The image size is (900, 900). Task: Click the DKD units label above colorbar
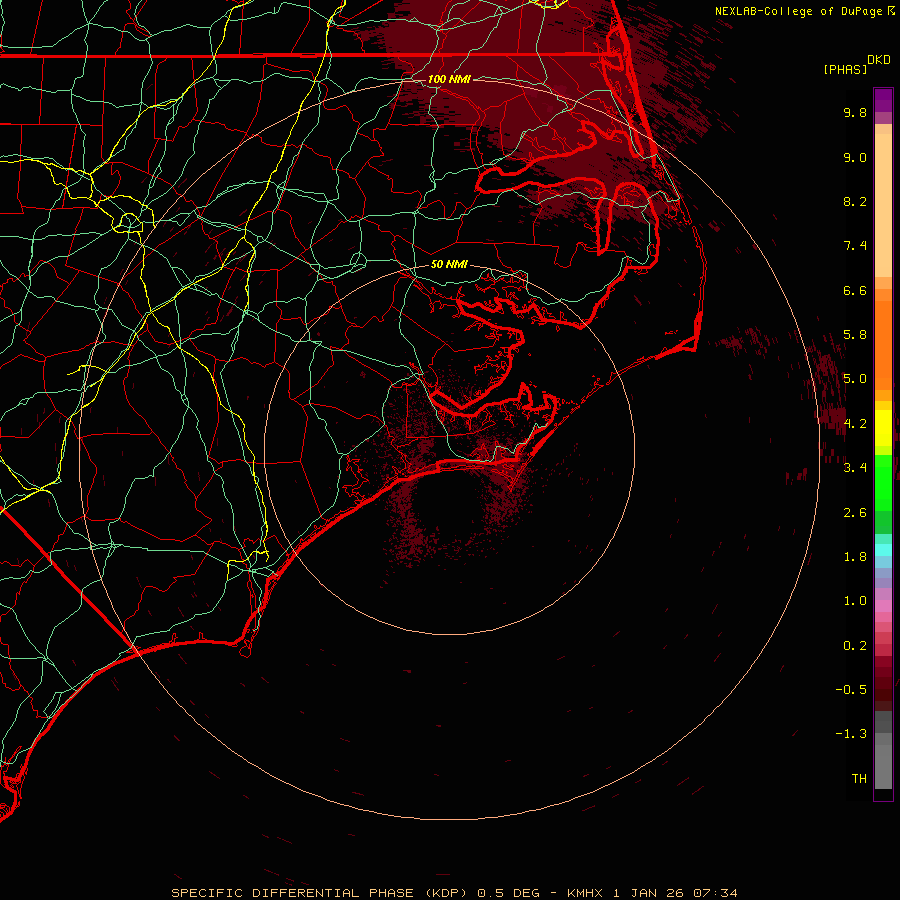[x=879, y=60]
